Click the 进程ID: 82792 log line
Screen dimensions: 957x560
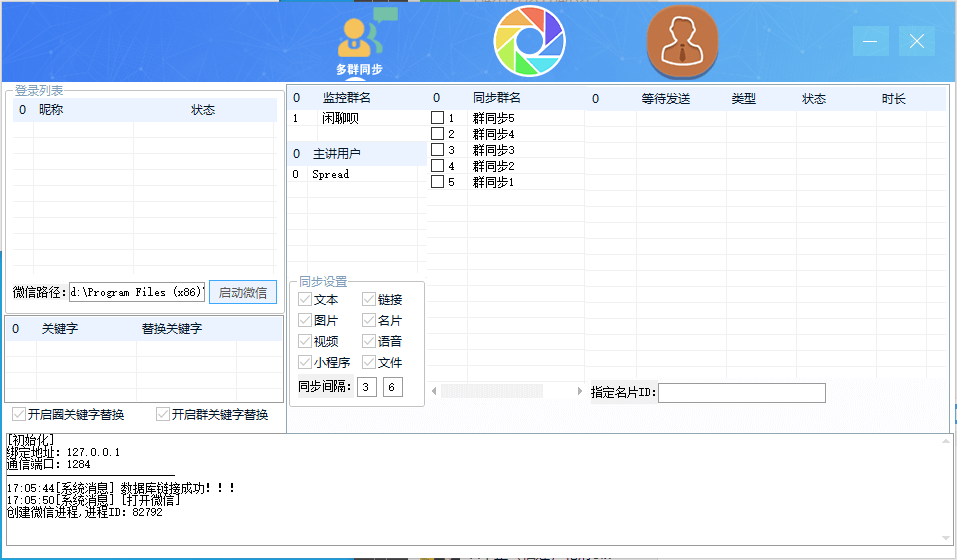tap(85, 512)
